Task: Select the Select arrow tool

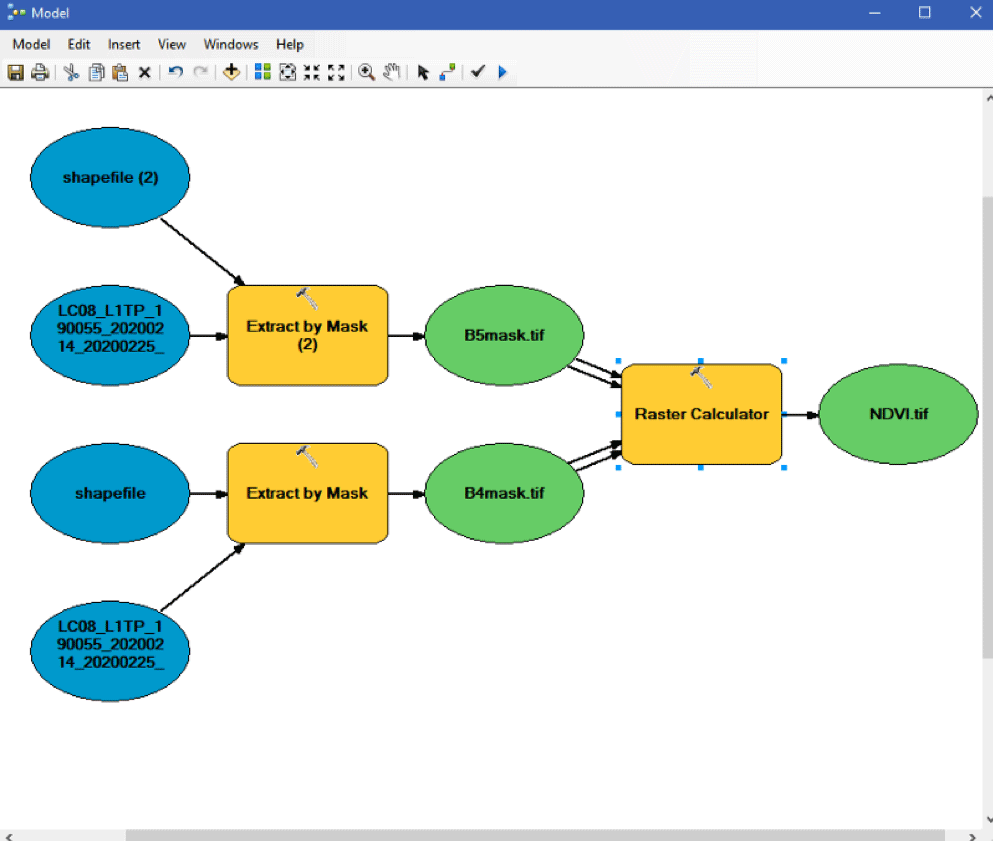Action: pos(423,72)
